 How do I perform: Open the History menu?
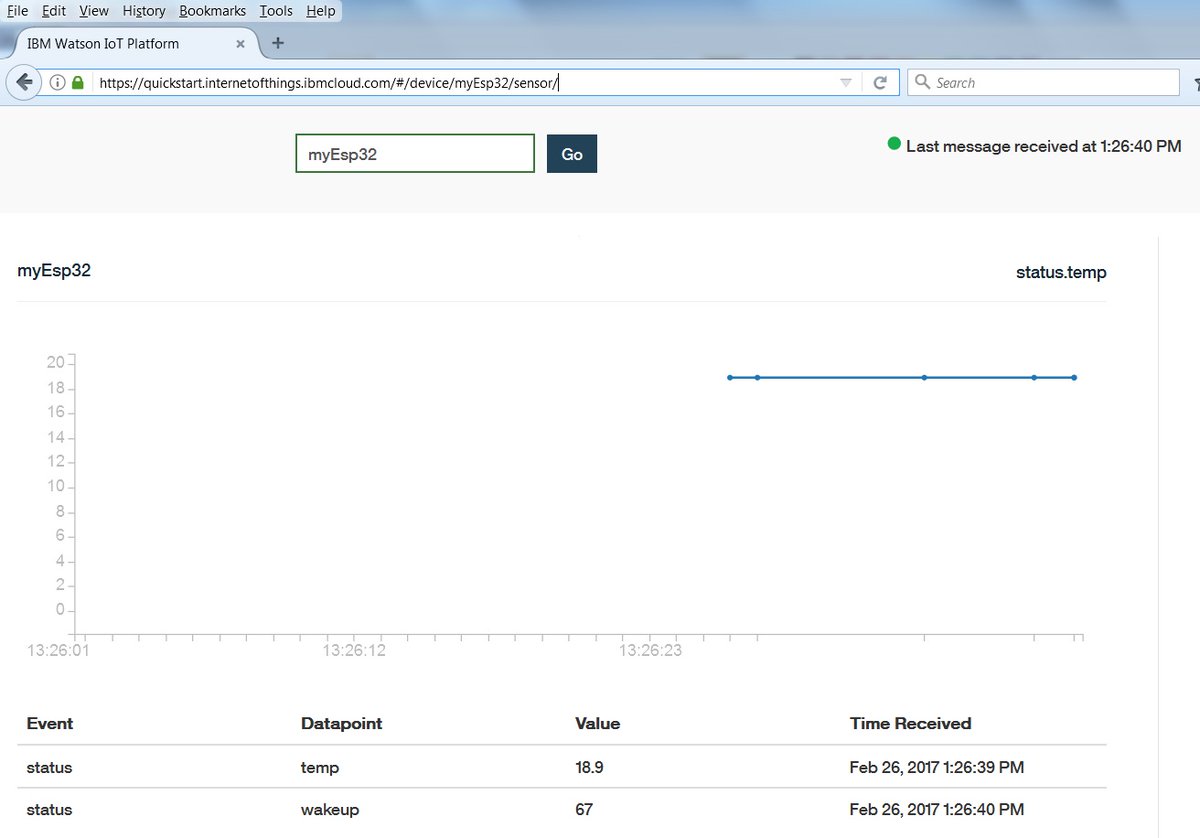pos(144,11)
